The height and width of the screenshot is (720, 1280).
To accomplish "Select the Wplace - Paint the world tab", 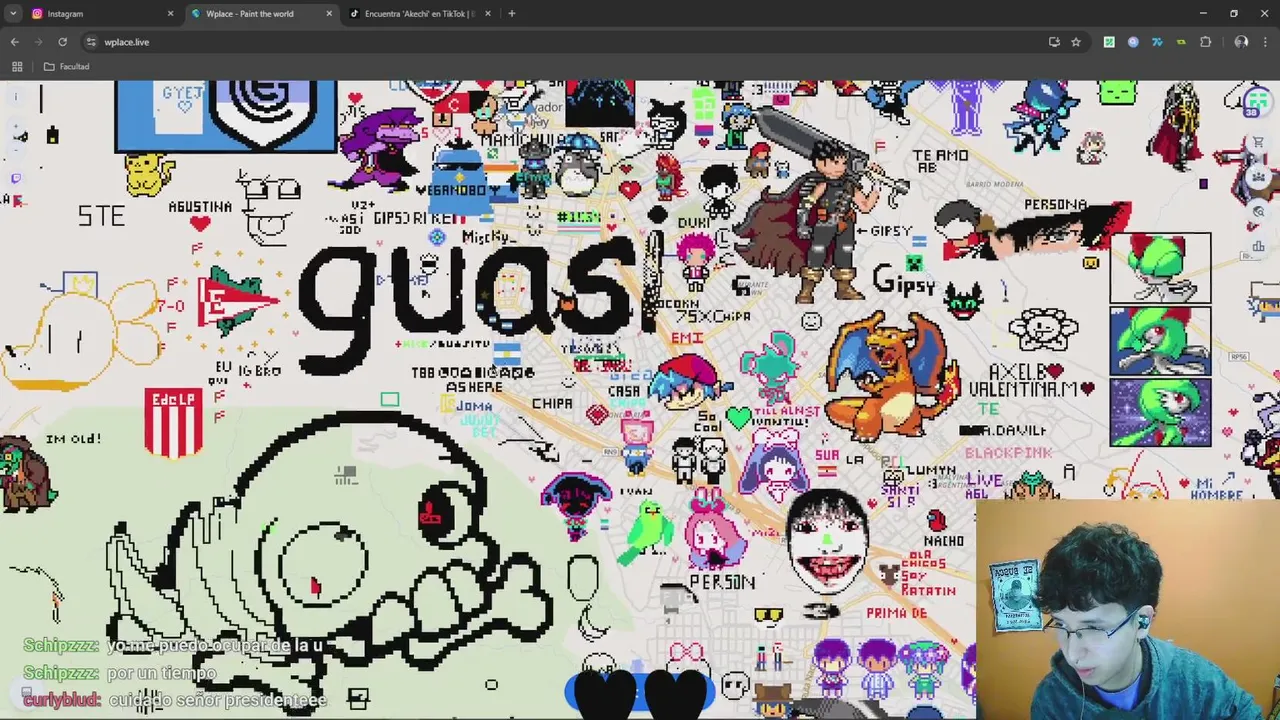I will tap(250, 14).
